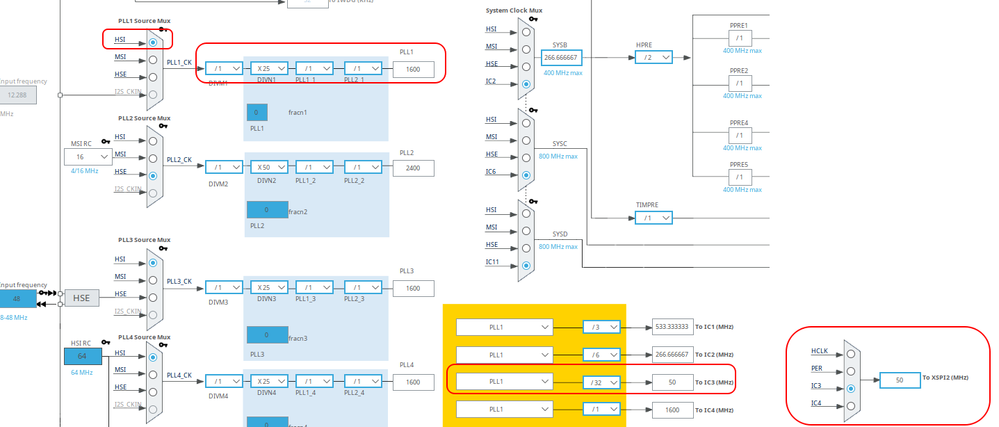Click the To XSPI2 50 MHz field
Screen dimensions: 999x427
[900, 380]
